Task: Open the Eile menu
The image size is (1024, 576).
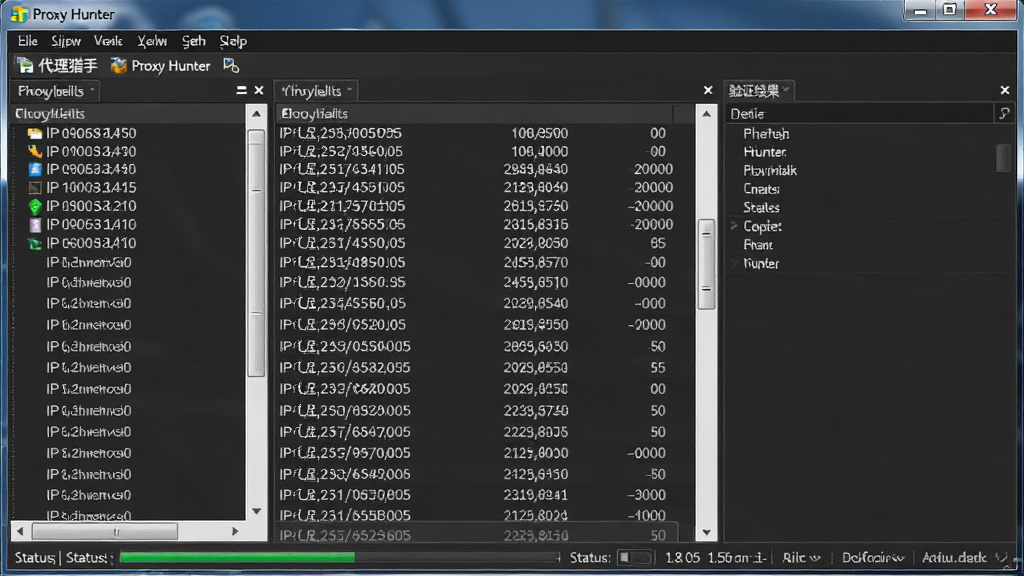Action: 27,41
